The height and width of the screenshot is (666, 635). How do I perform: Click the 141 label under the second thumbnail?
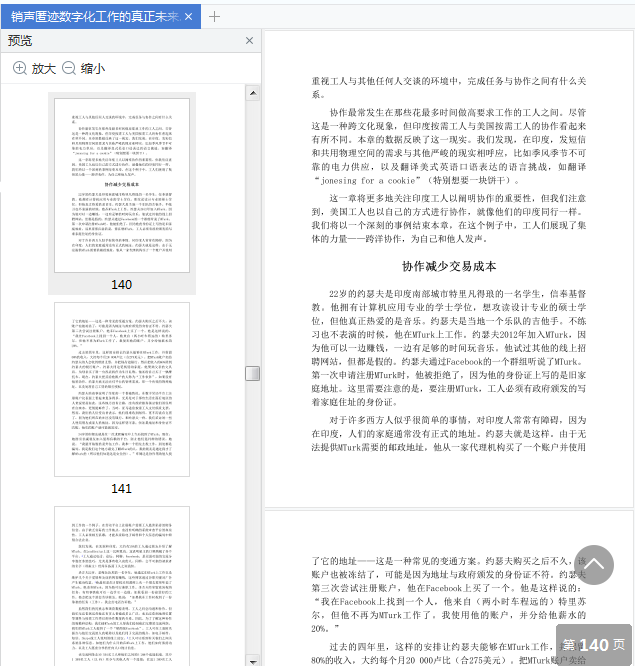coord(121,488)
